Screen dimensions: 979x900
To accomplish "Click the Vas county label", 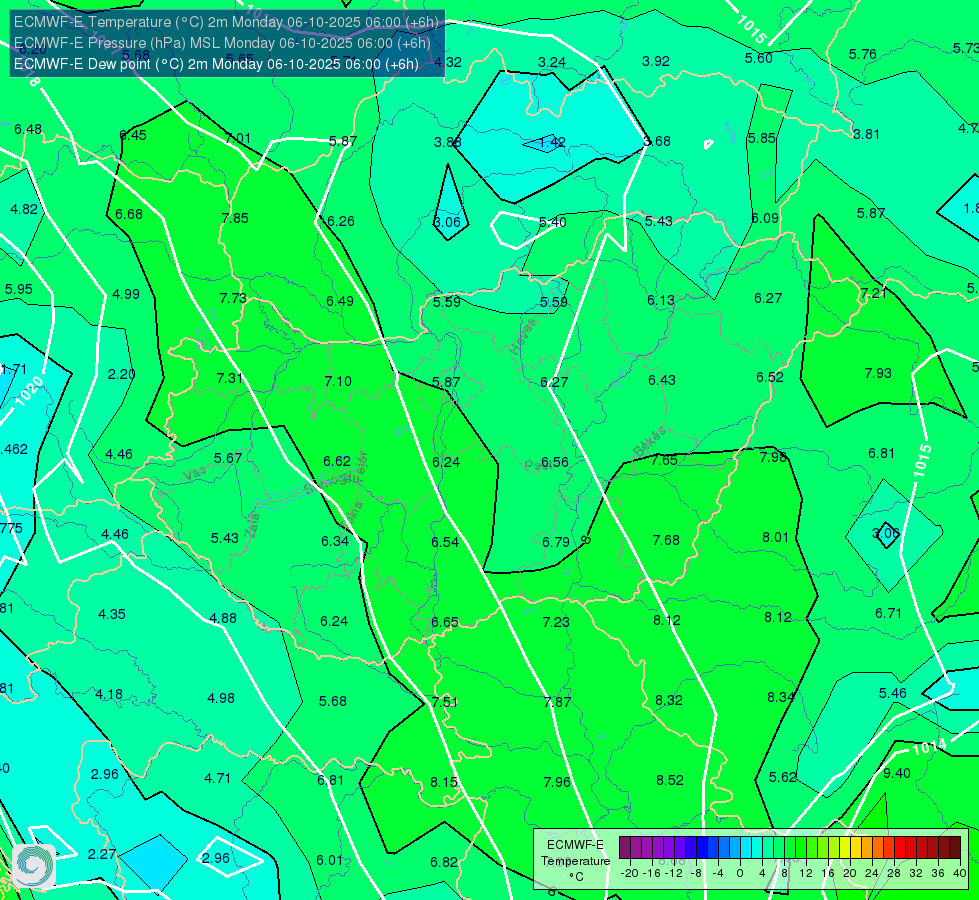I will [194, 475].
